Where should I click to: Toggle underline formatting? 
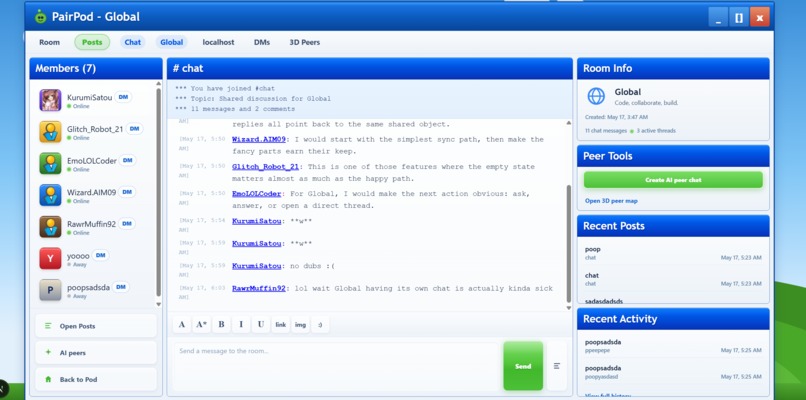[261, 324]
